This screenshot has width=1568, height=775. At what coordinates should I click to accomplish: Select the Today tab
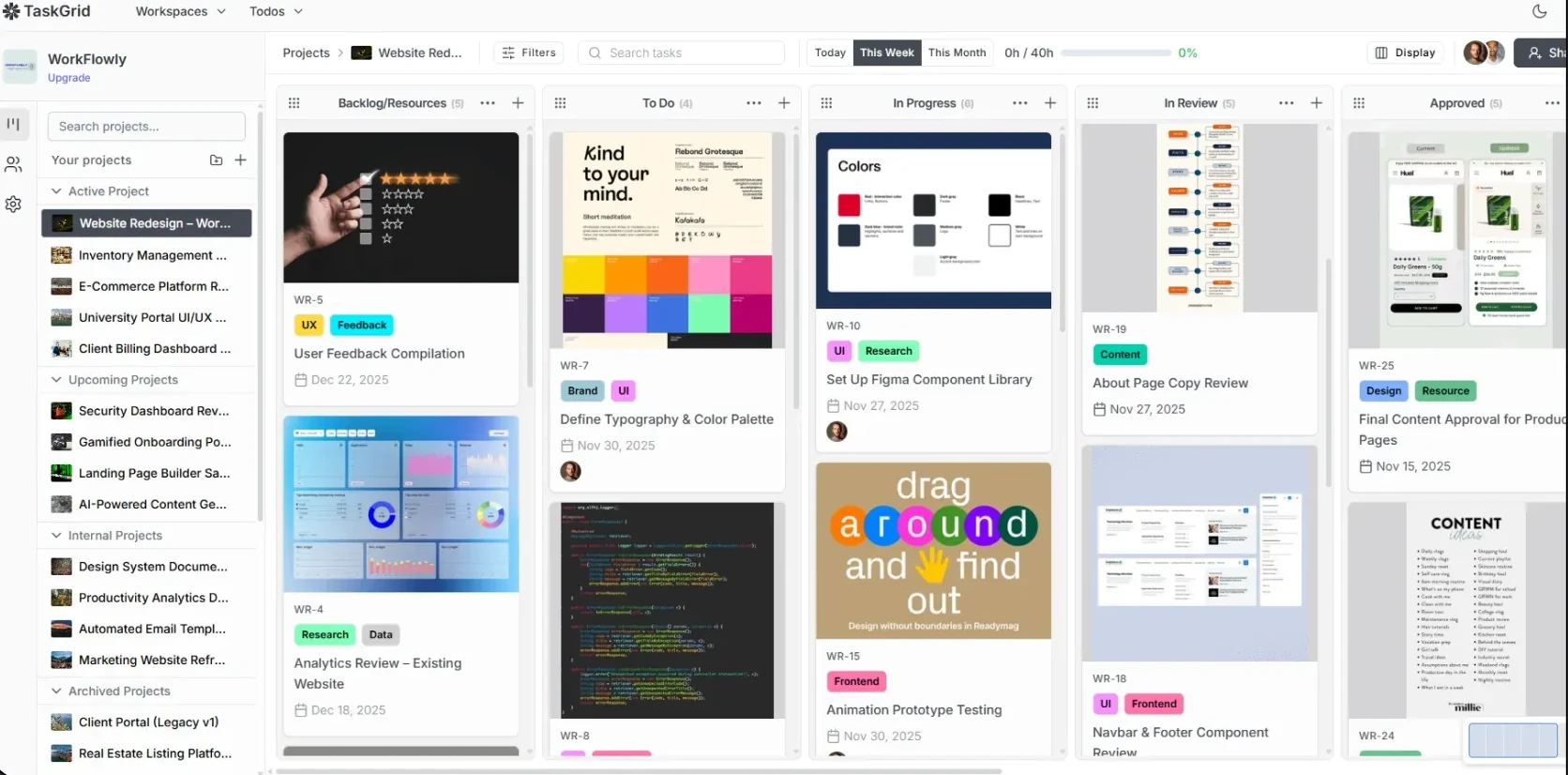click(830, 53)
